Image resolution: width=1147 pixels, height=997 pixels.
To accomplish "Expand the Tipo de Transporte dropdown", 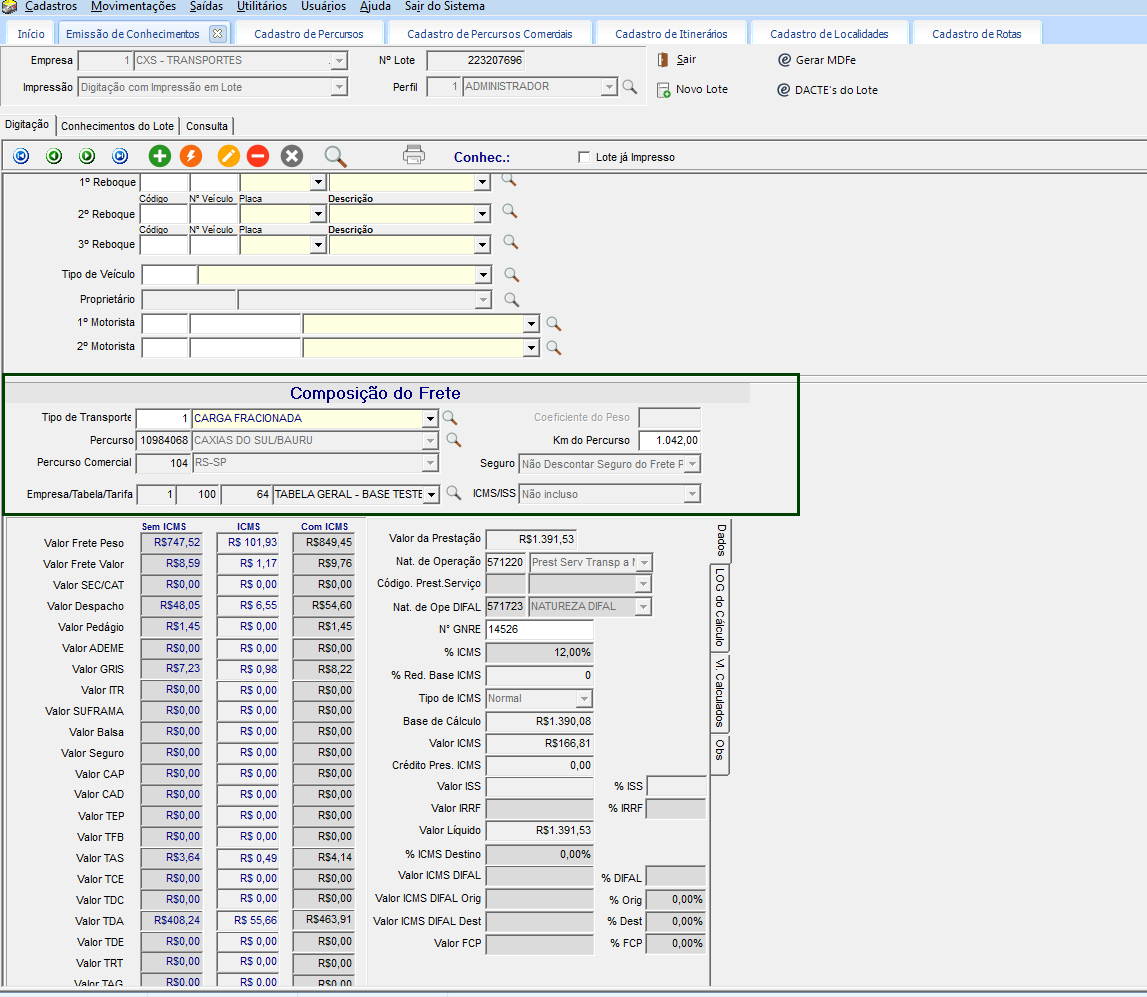I will click(x=430, y=419).
